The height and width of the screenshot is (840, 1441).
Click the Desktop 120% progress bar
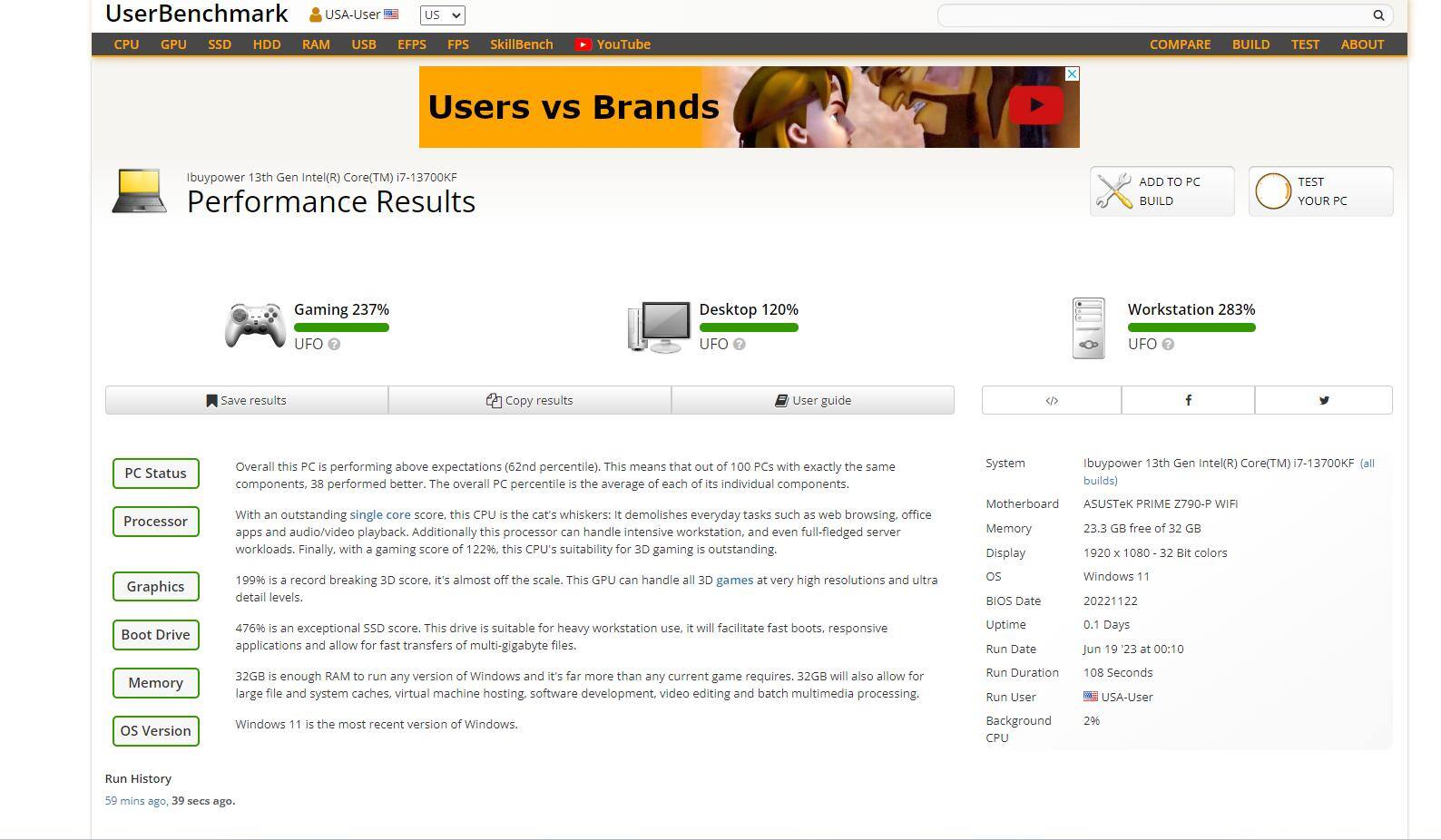click(x=749, y=327)
